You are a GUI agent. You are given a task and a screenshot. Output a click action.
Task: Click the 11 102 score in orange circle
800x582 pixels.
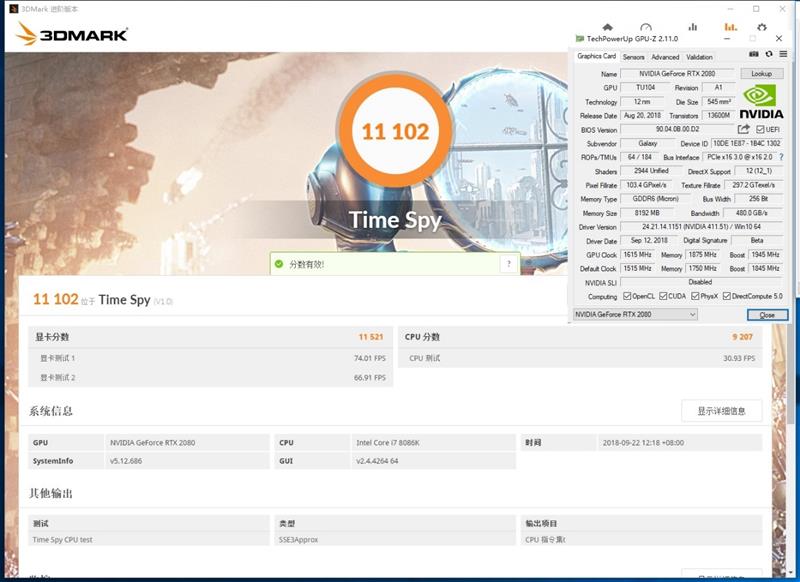[395, 132]
